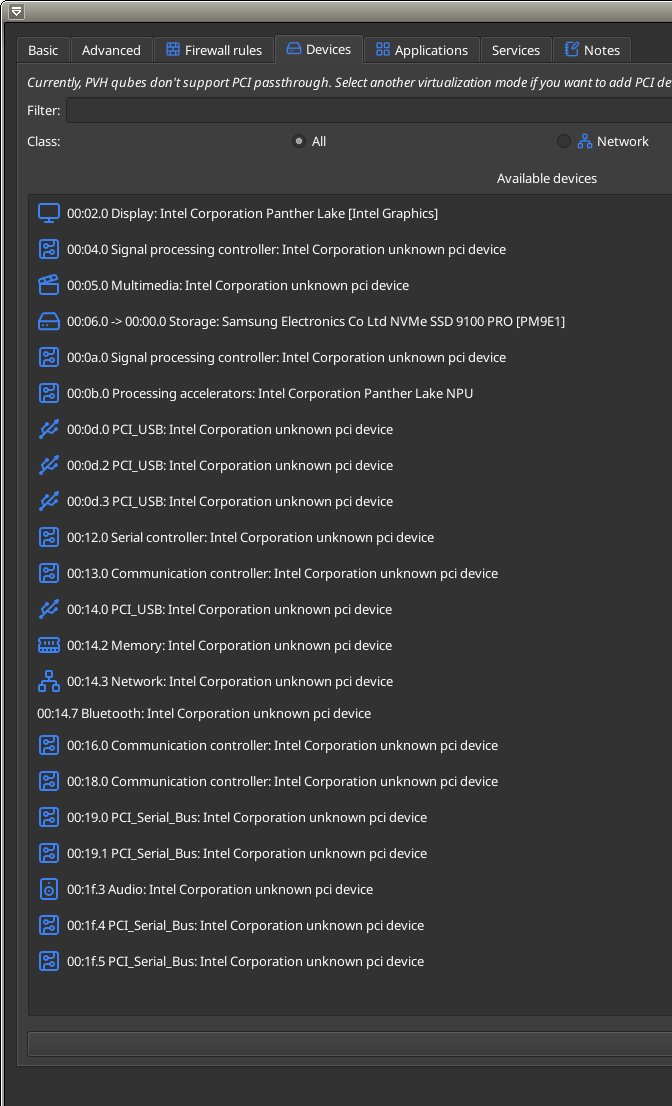The width and height of the screenshot is (672, 1106).
Task: Click the Memory icon for device 00:14.2
Action: click(49, 645)
